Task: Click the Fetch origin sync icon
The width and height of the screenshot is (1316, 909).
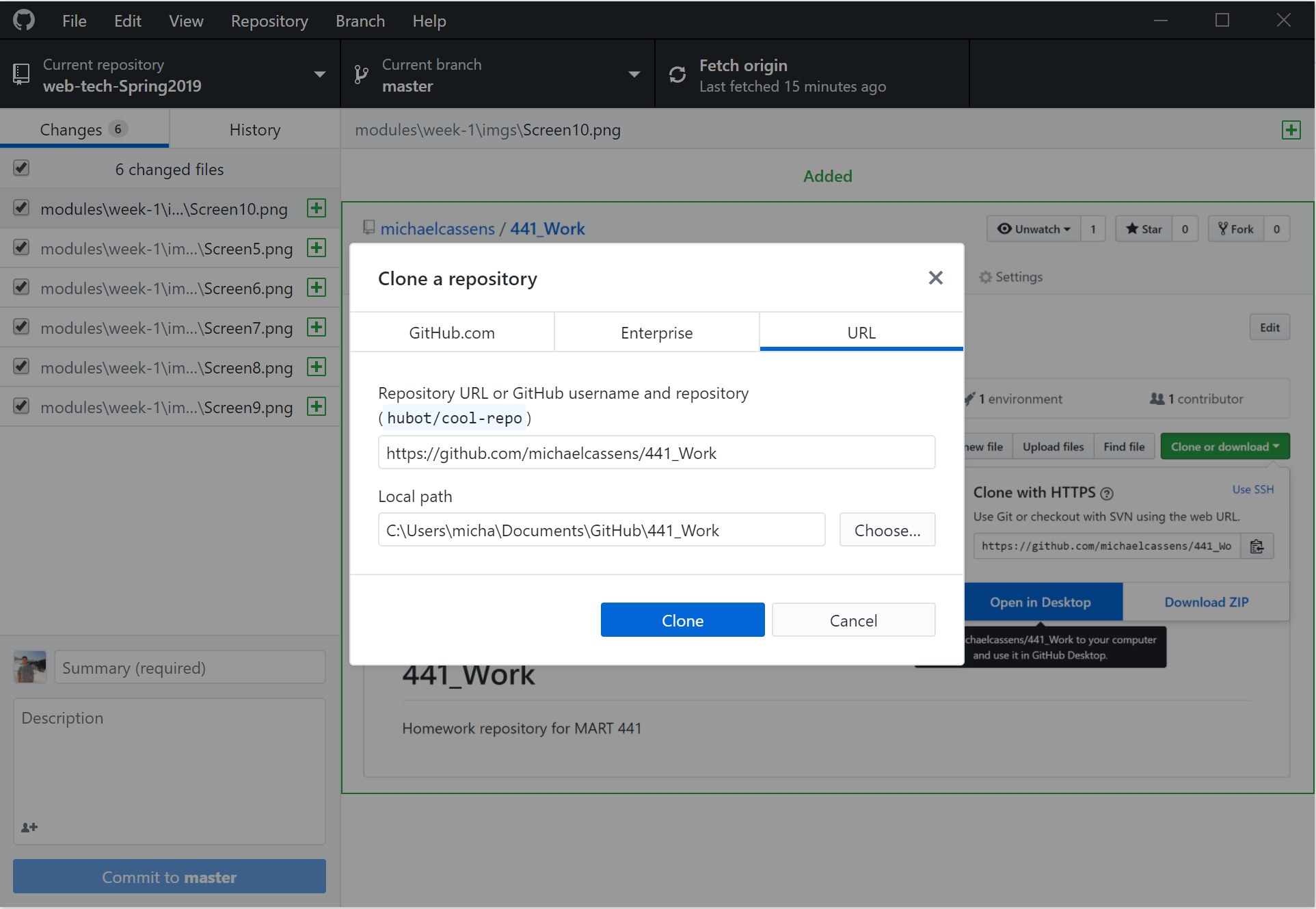Action: (677, 75)
